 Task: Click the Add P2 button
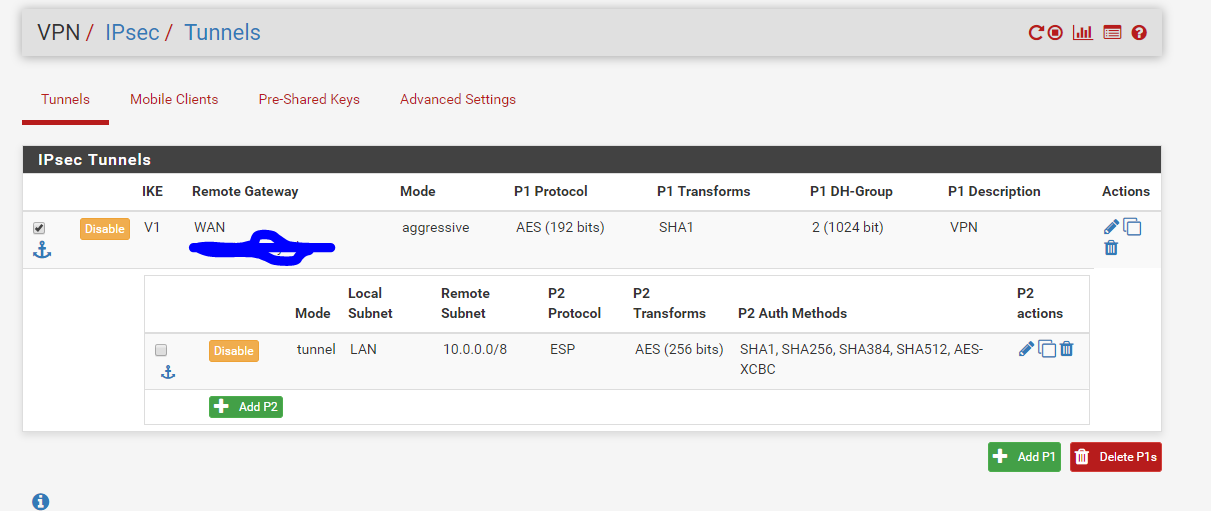click(x=246, y=407)
